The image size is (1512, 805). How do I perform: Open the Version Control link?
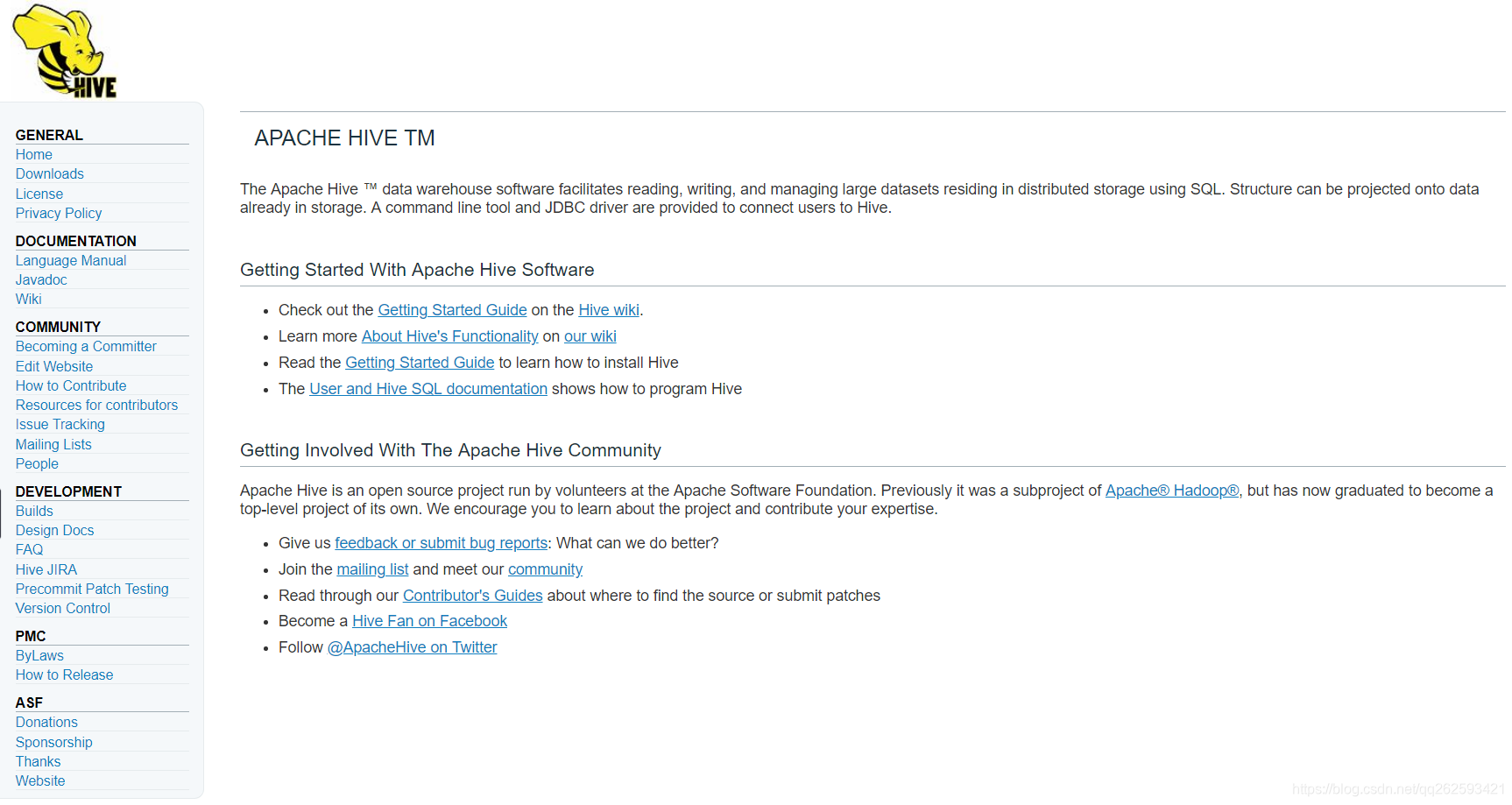tap(63, 608)
